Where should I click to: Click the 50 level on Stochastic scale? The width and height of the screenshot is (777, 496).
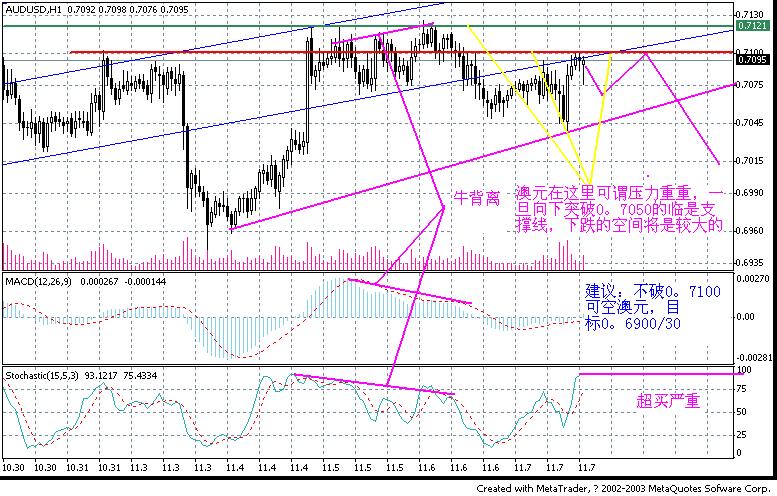tap(742, 412)
